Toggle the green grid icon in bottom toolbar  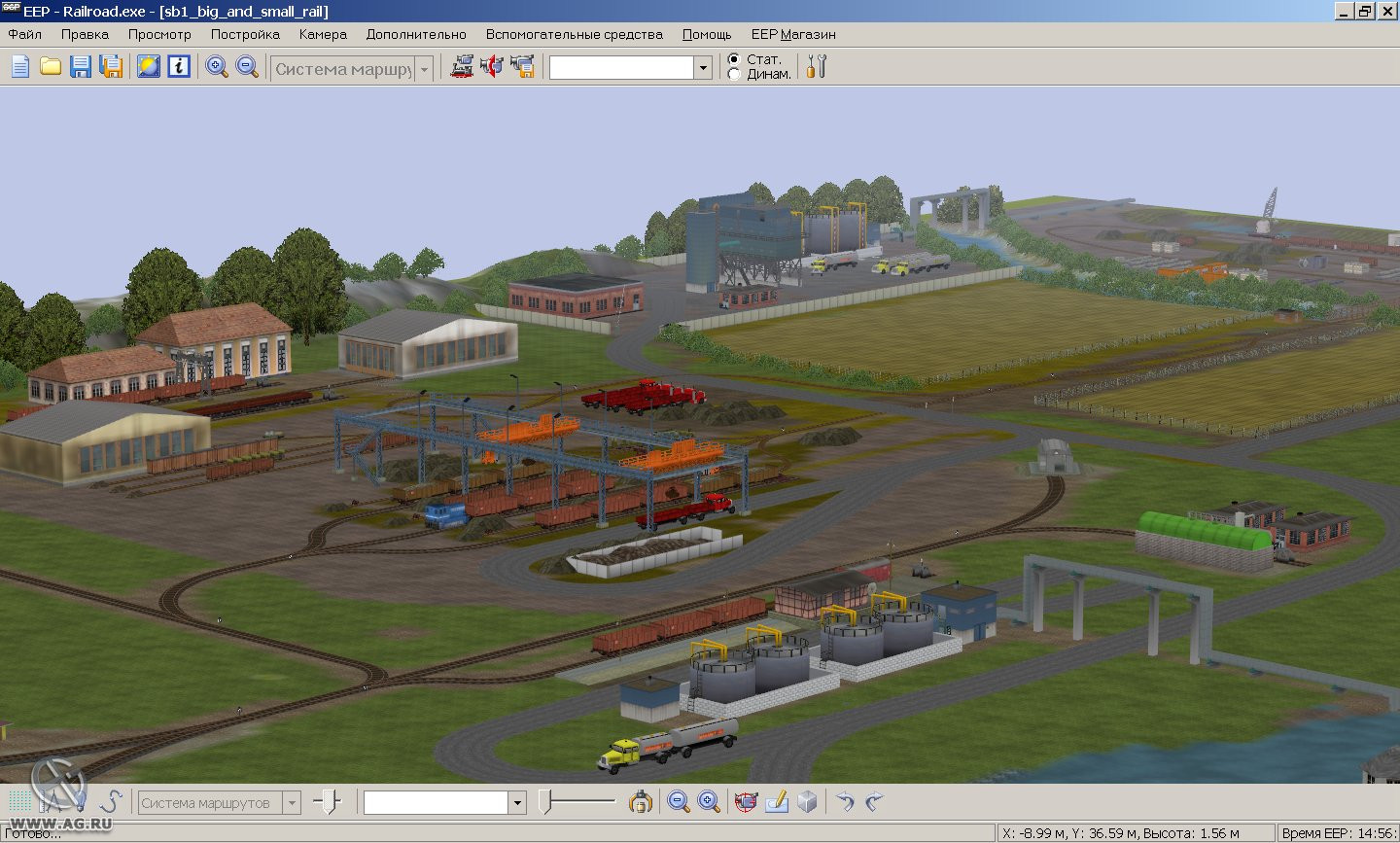tap(19, 802)
